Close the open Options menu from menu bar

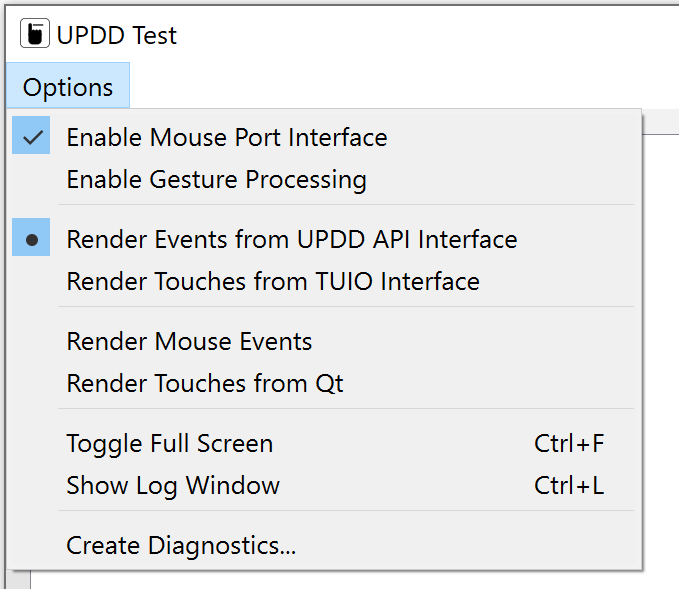coord(68,85)
